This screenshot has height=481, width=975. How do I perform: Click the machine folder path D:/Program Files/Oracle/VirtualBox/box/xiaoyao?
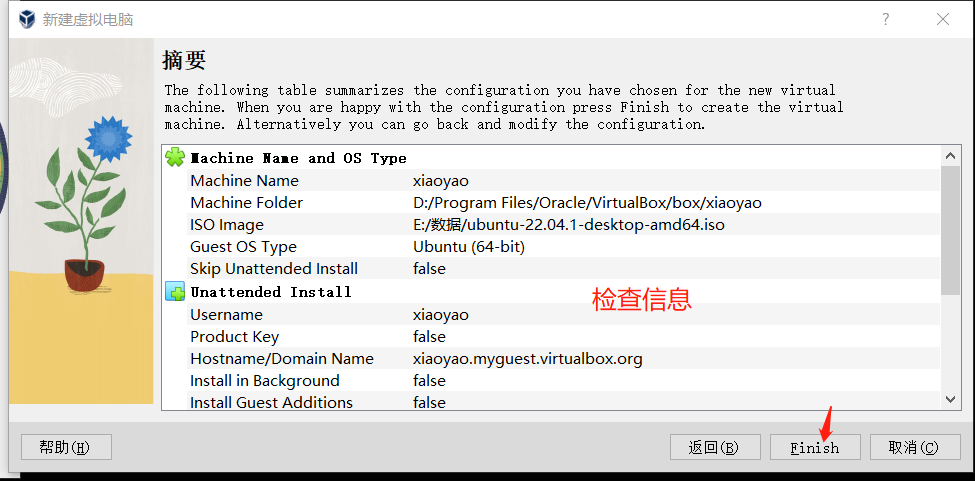(588, 203)
